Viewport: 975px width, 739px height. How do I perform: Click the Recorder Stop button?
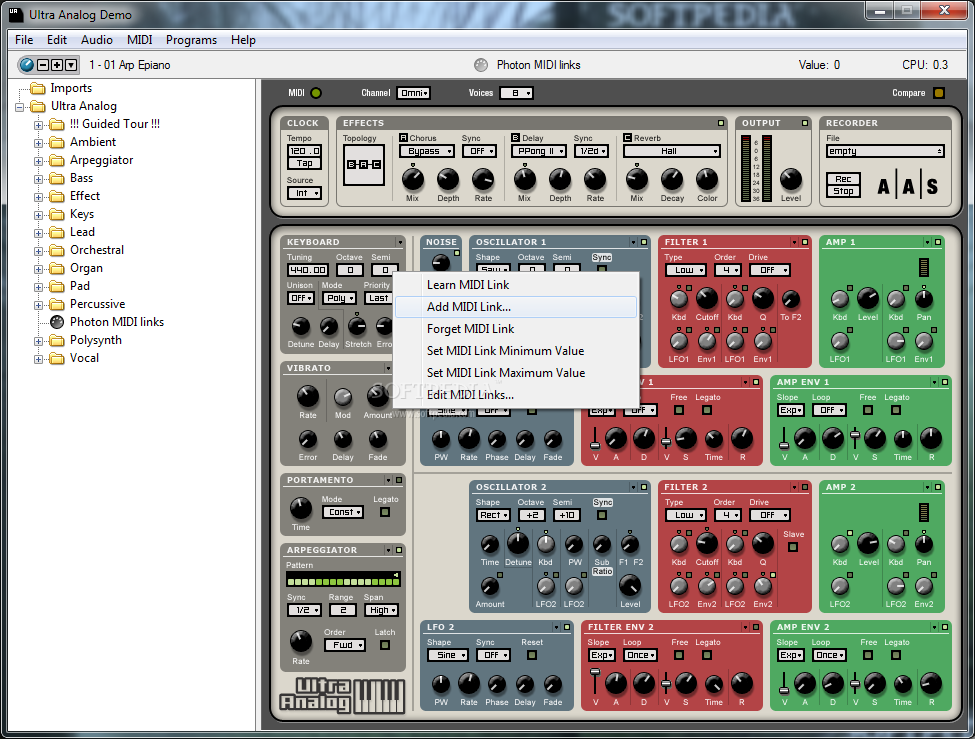843,192
